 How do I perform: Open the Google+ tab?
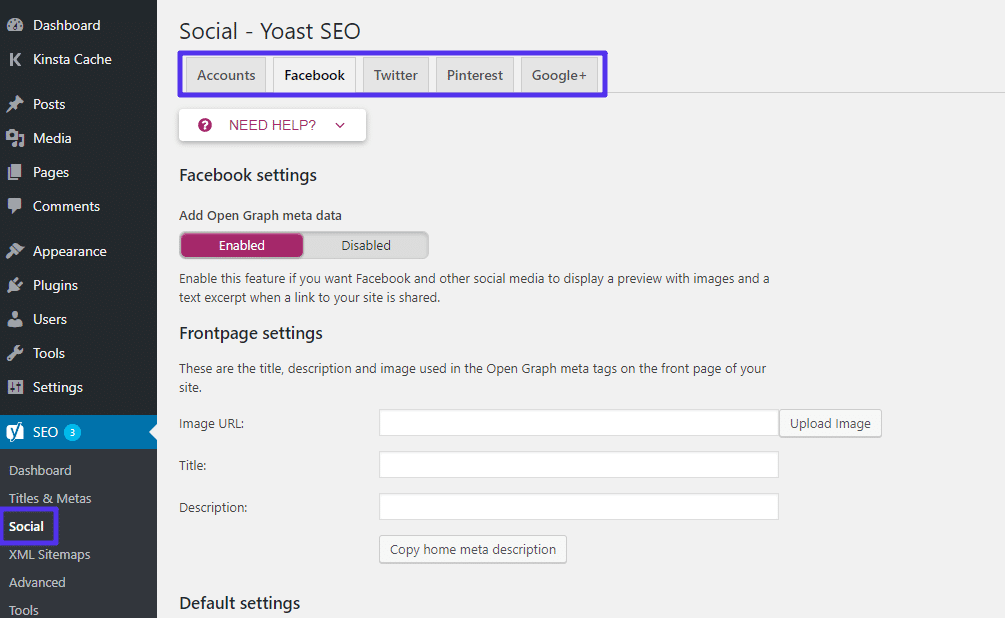[x=559, y=75]
